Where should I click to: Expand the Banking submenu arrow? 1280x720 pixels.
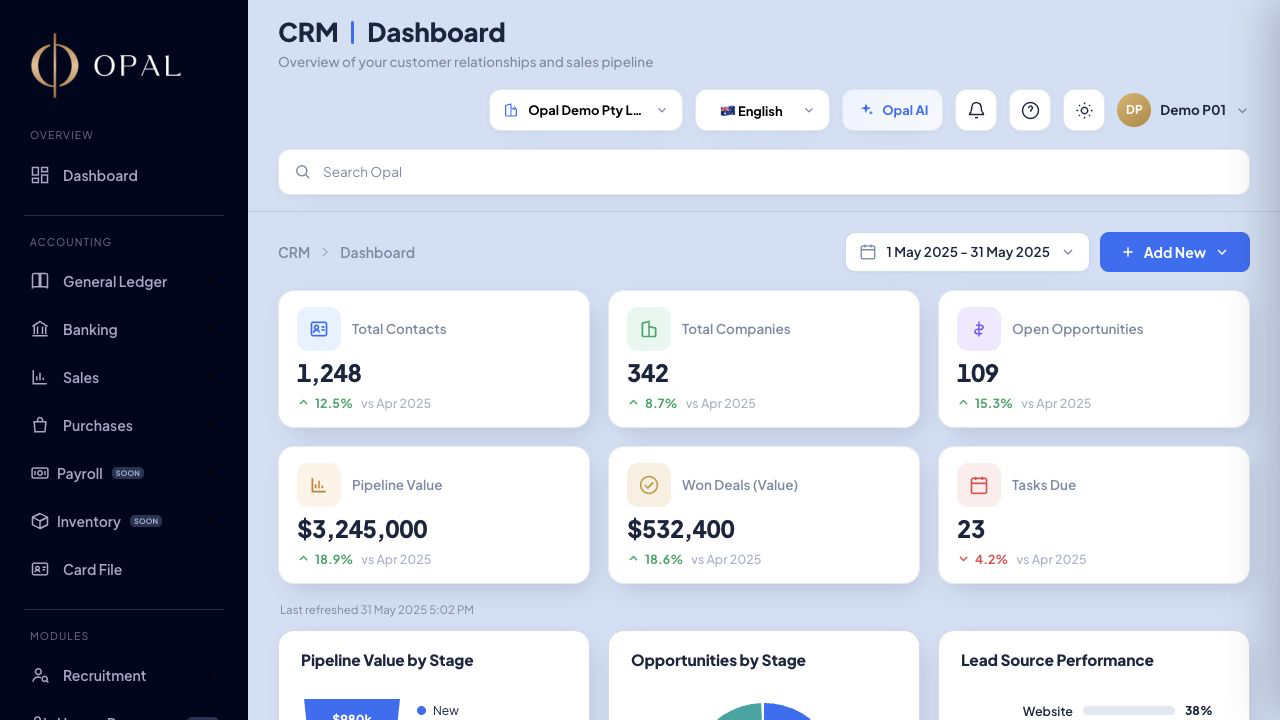[210, 330]
